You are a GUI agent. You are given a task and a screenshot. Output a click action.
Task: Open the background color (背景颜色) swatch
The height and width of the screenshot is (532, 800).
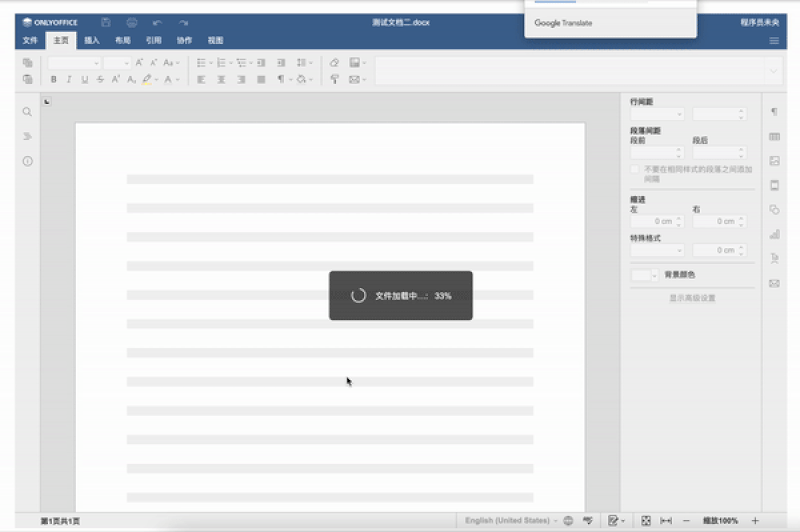pos(644,275)
